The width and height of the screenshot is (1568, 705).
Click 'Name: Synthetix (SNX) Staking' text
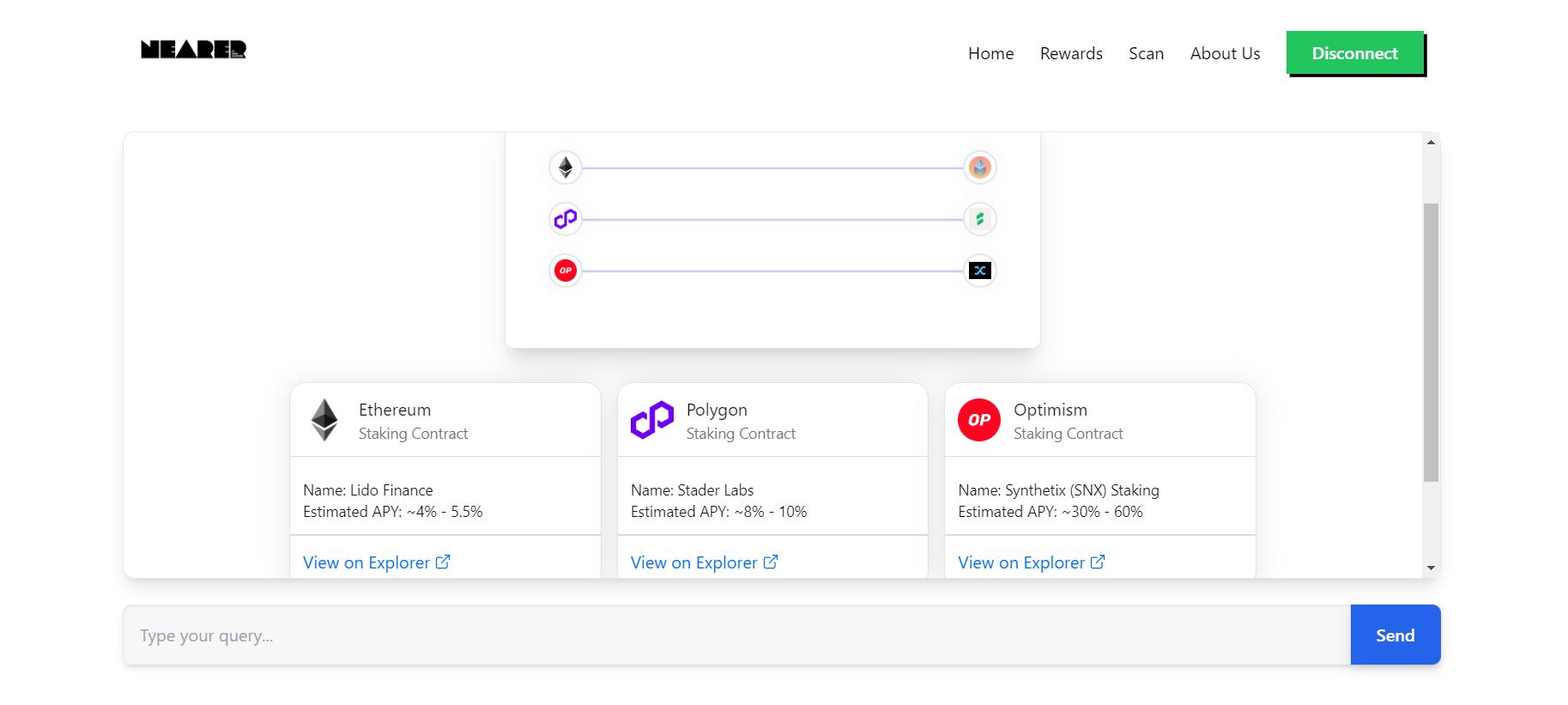click(1058, 490)
